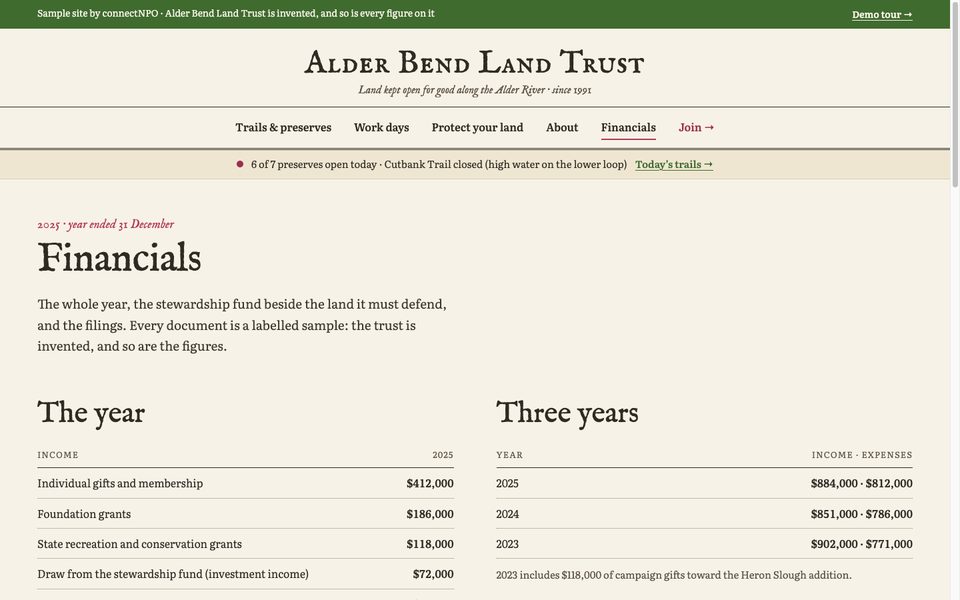This screenshot has width=960, height=600.
Task: Click the INCOME · EXPENSES column header
Action: click(862, 455)
